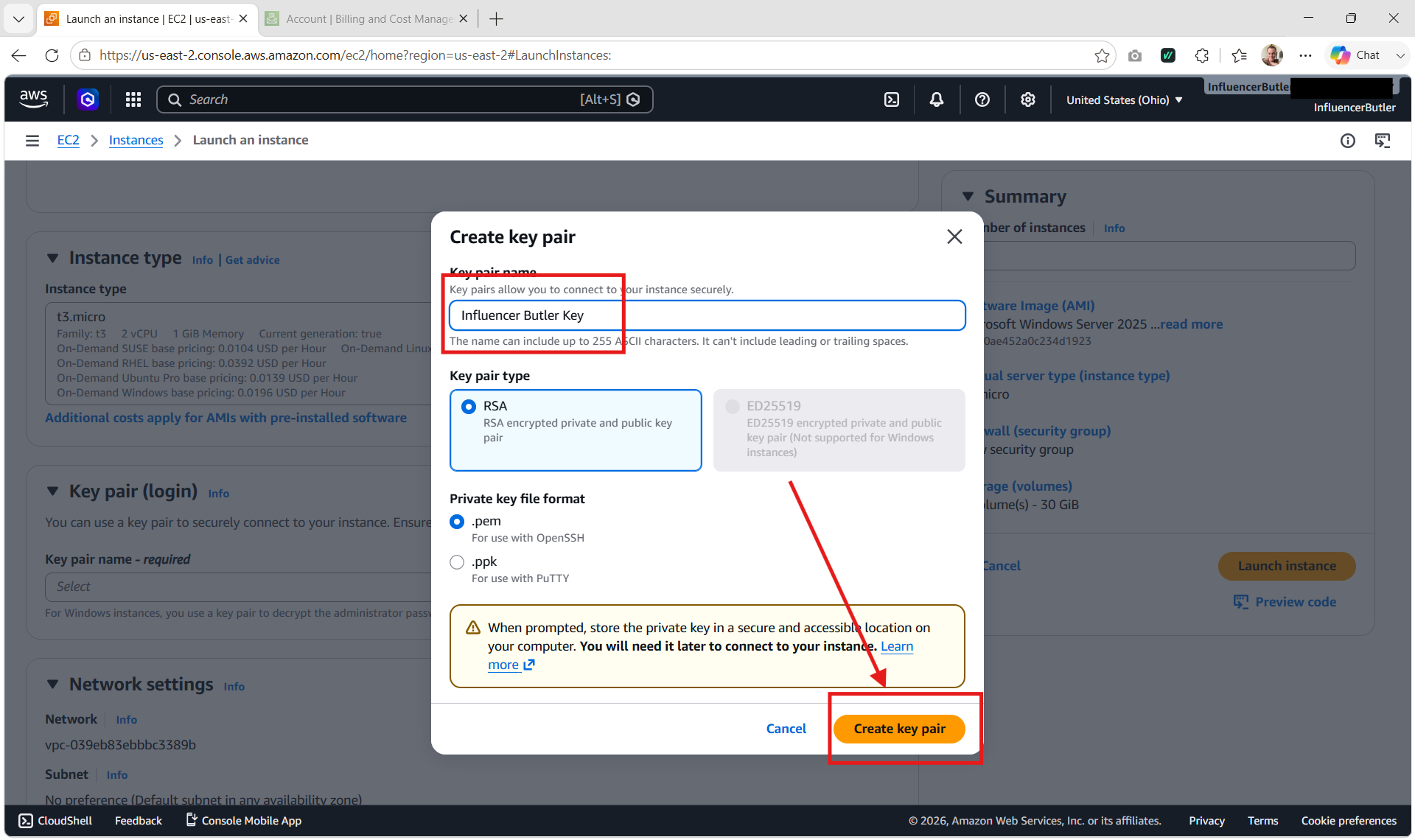Open the info panel icon near breadcrumbs
This screenshot has width=1415, height=840.
pos(1348,141)
